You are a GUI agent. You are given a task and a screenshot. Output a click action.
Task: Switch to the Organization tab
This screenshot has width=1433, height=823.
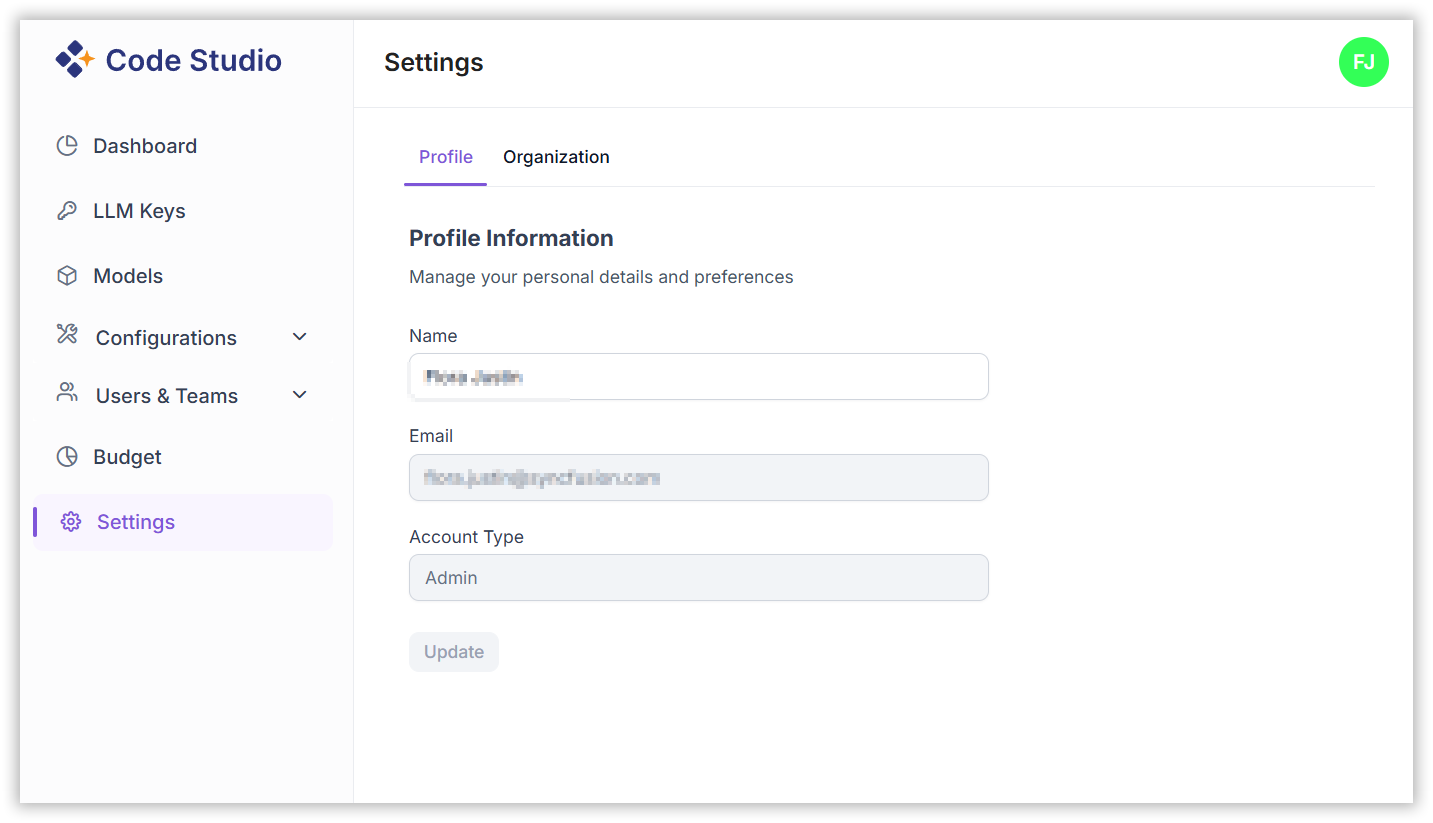coord(556,157)
